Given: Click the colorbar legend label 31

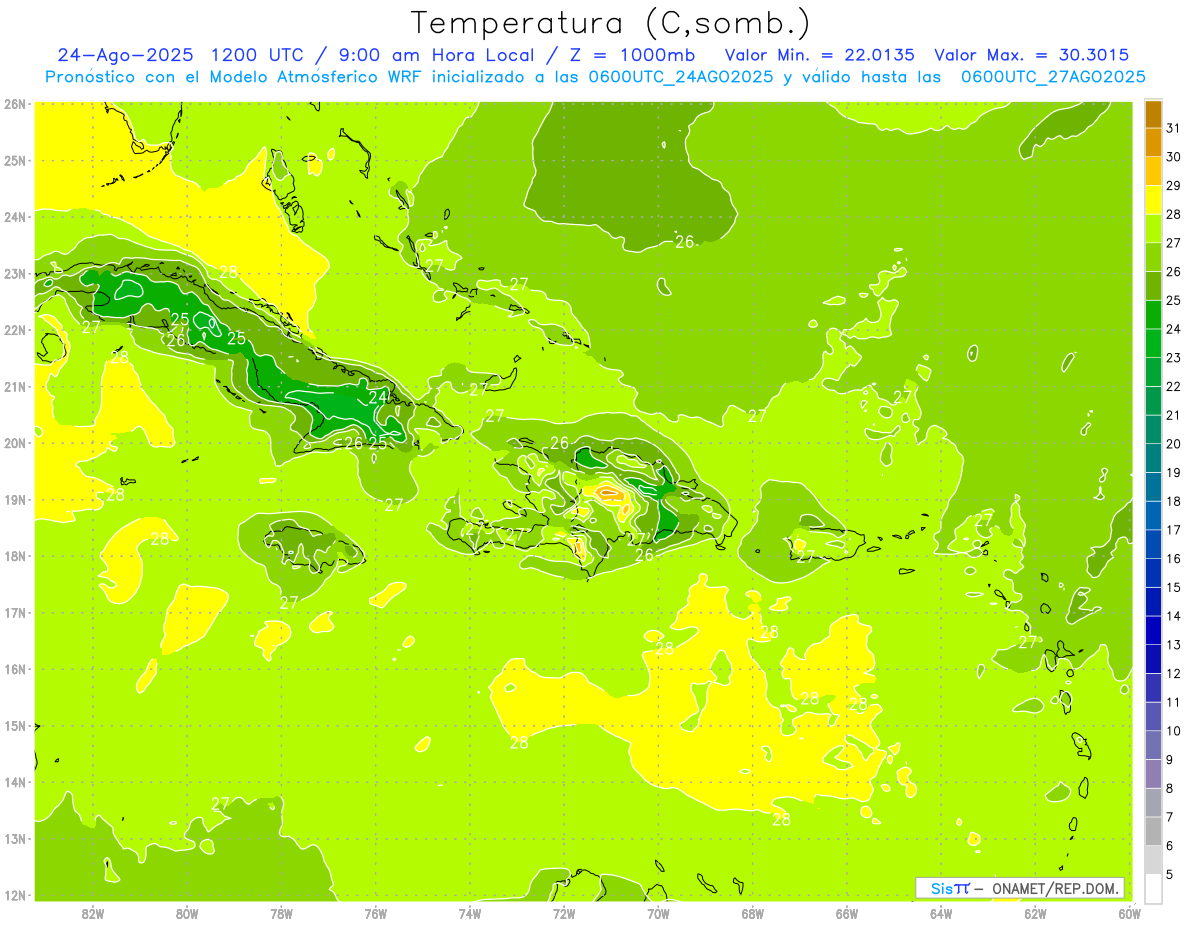Looking at the screenshot, I should [x=1174, y=128].
